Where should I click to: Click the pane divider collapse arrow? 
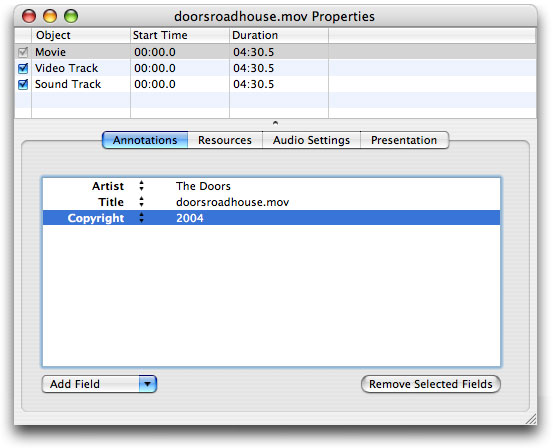(275, 123)
